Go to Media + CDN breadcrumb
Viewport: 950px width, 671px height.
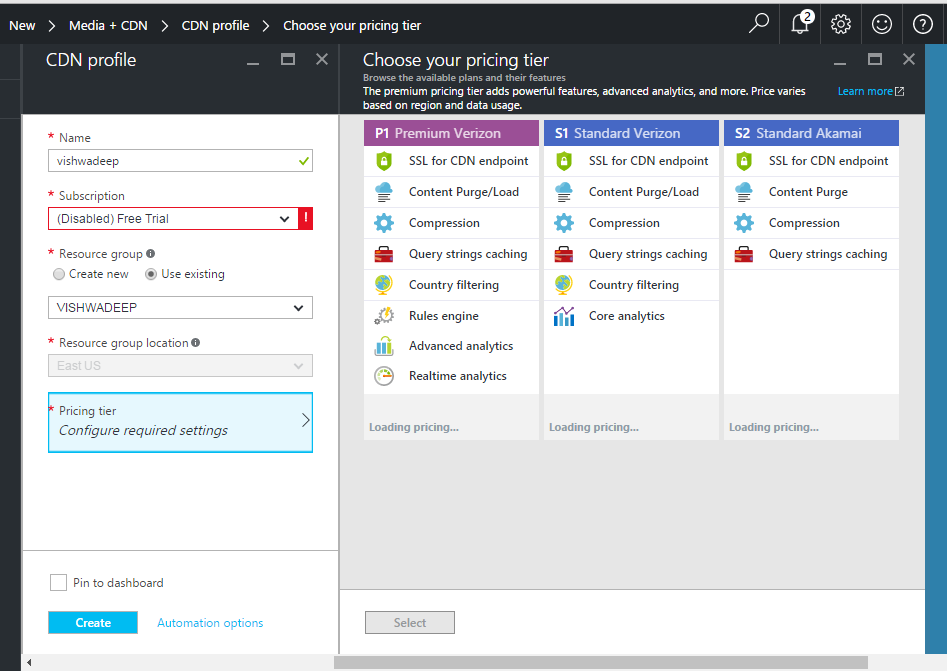[108, 25]
